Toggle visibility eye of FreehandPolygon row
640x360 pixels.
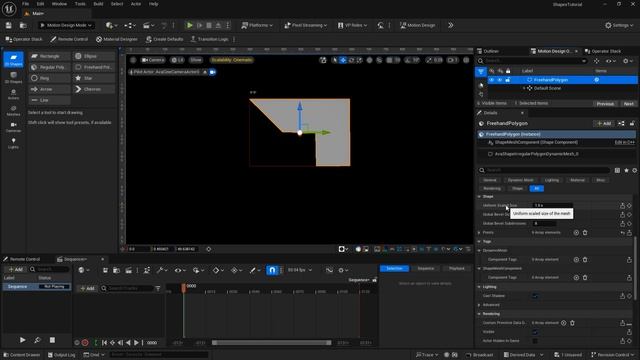[x=491, y=80]
